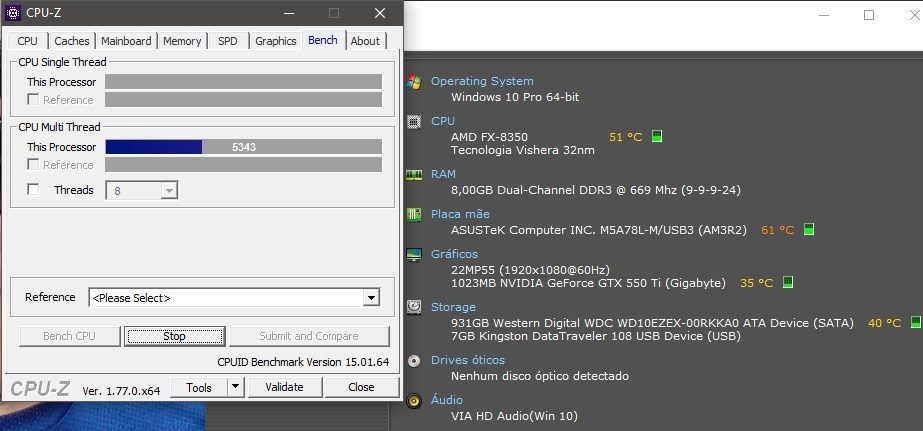
Task: Click the CPU-Z title bar app icon
Action: 12,12
